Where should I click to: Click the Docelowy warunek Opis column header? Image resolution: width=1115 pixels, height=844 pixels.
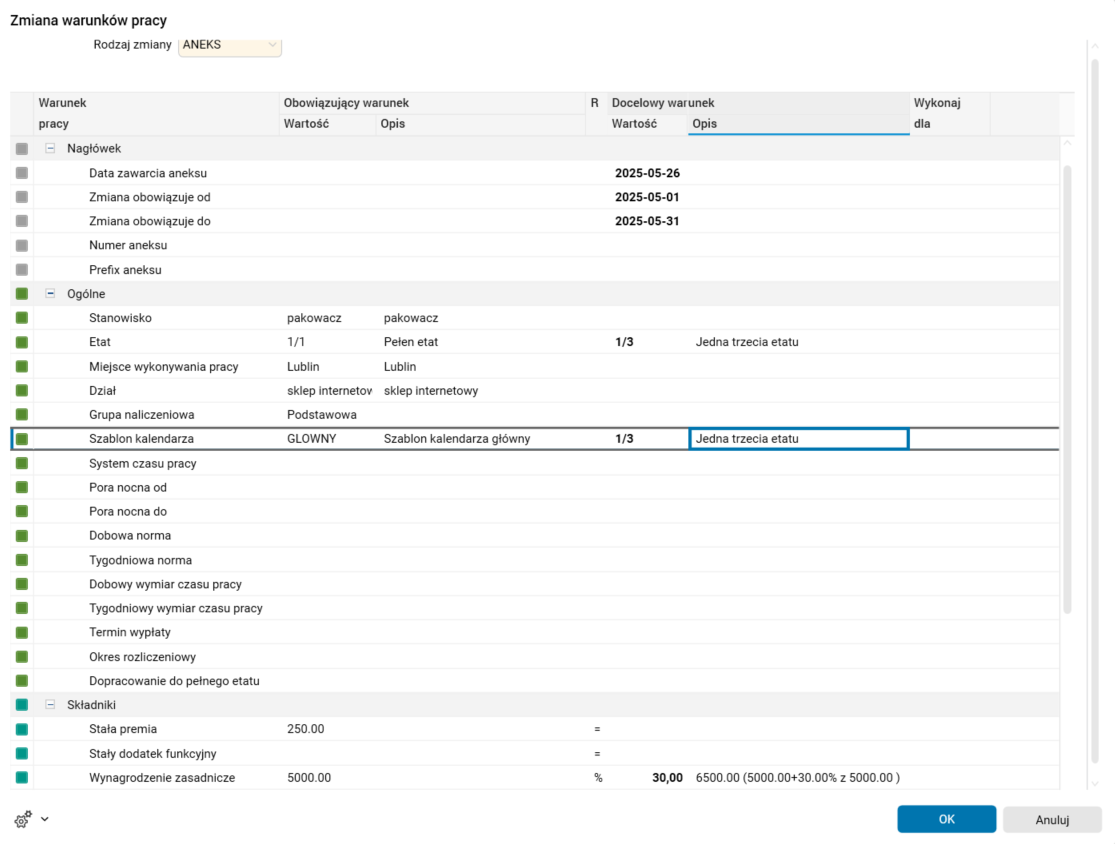[798, 124]
